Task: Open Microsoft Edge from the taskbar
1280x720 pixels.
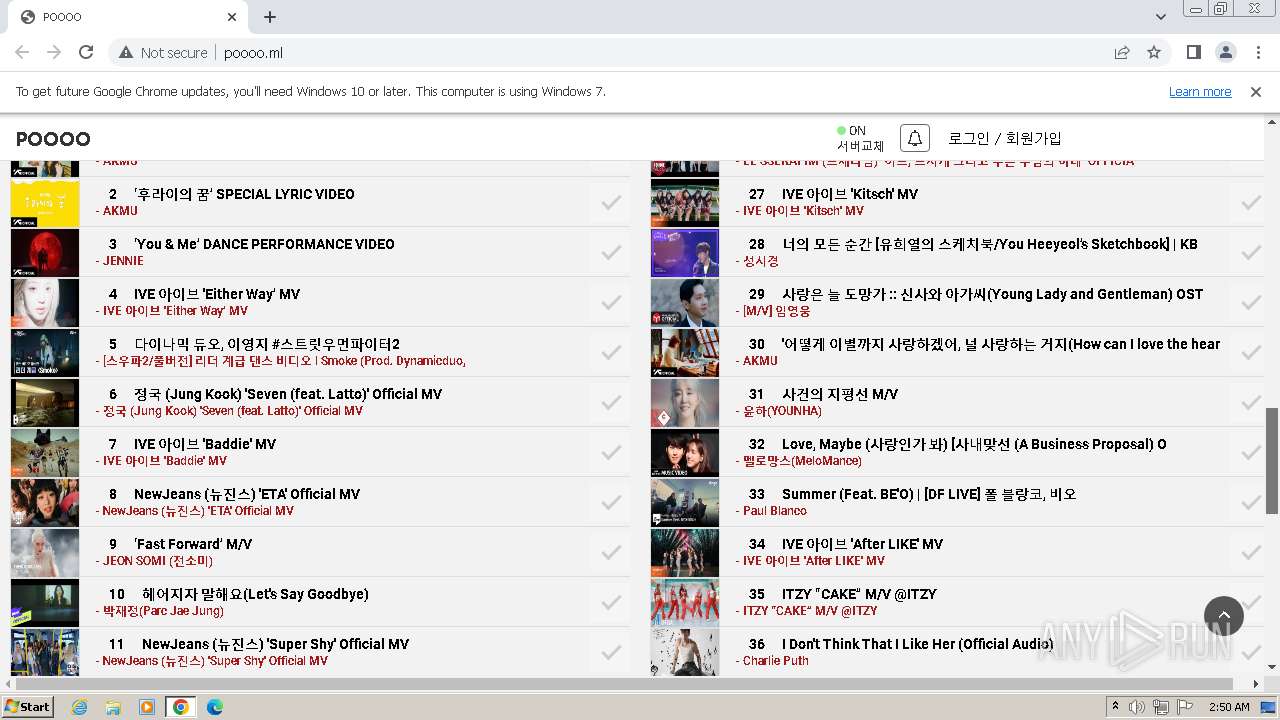Action: (215, 707)
